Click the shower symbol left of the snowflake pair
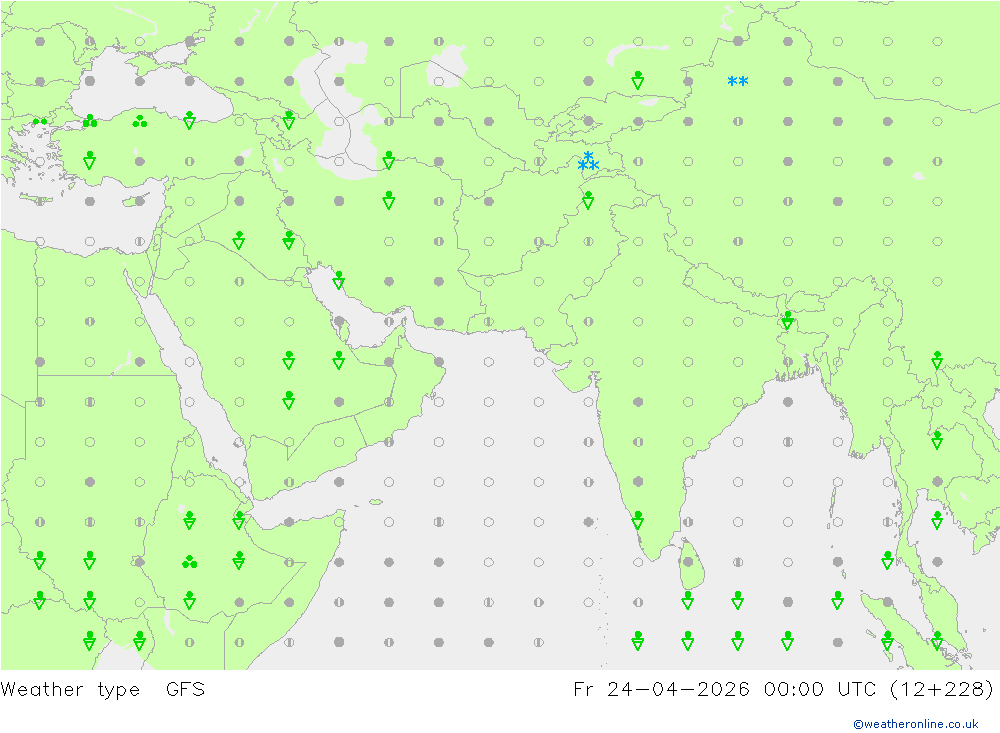Image resolution: width=1000 pixels, height=733 pixels. coord(638,81)
